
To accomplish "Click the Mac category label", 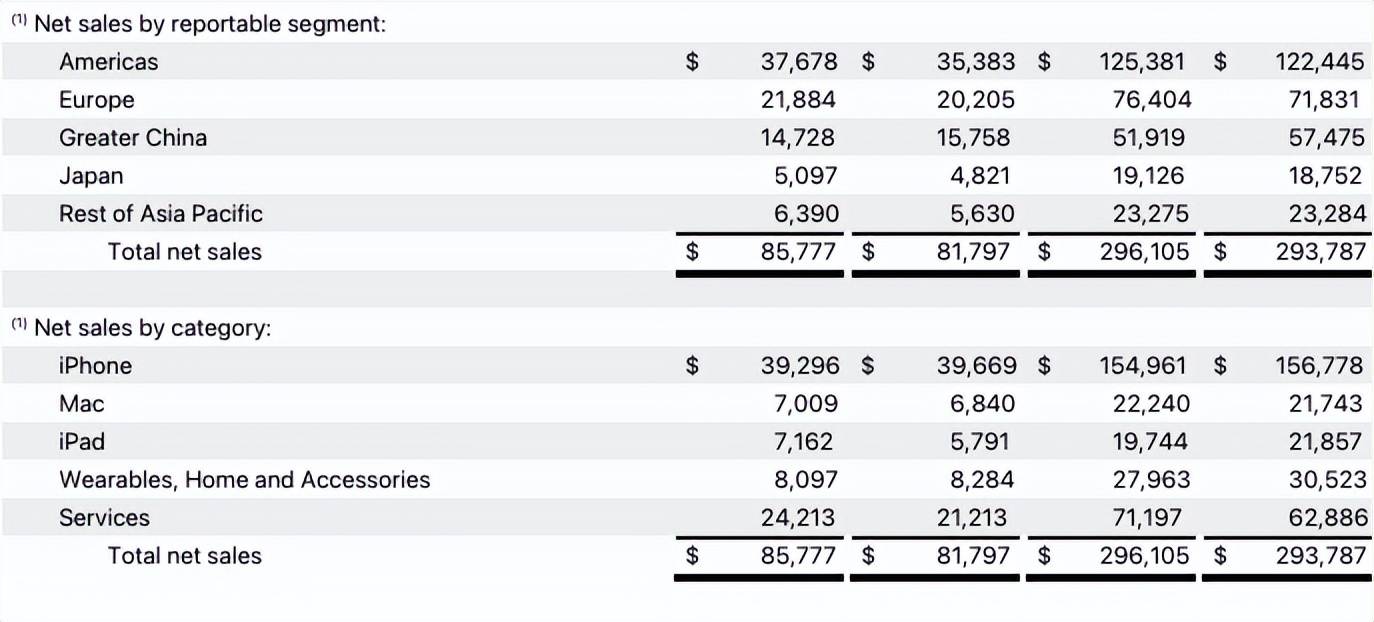I will click(81, 404).
